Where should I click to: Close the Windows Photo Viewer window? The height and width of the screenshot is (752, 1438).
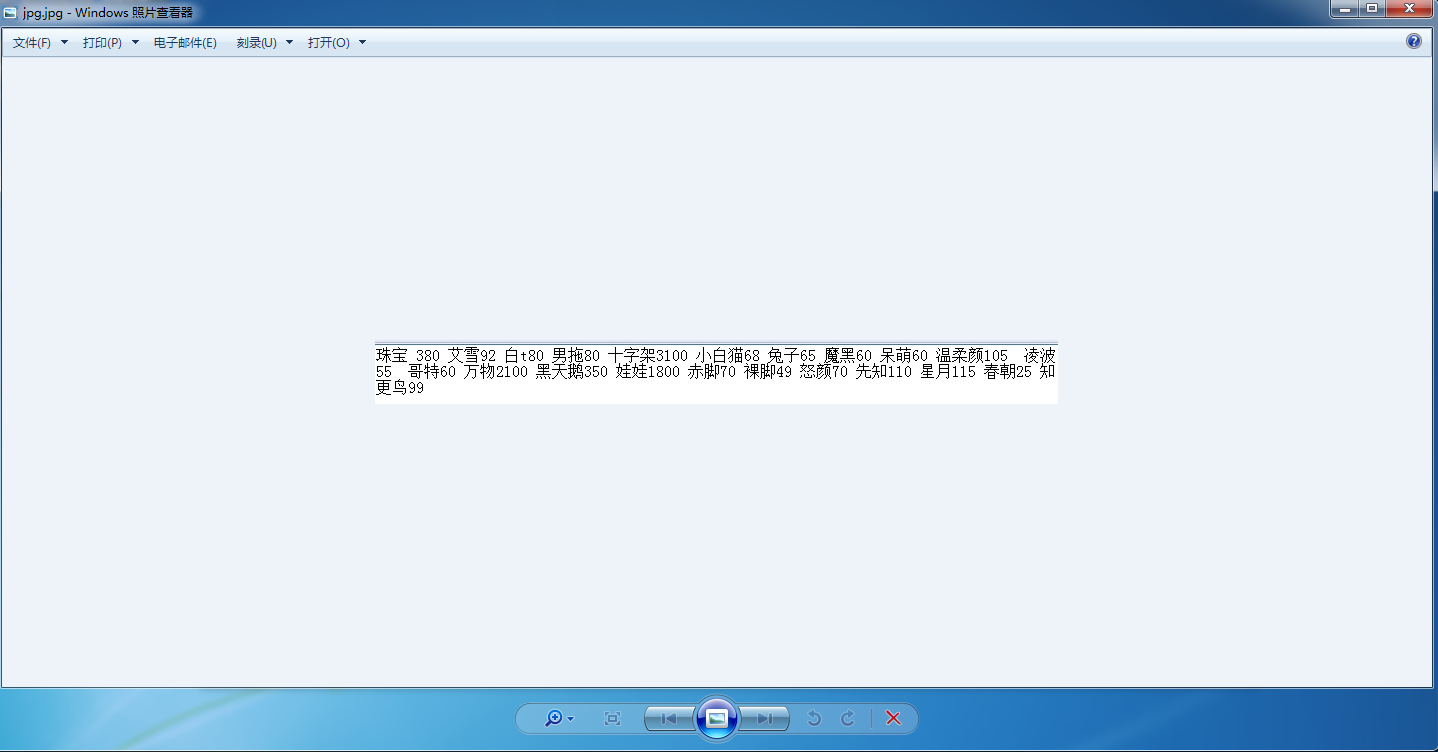pos(1411,9)
